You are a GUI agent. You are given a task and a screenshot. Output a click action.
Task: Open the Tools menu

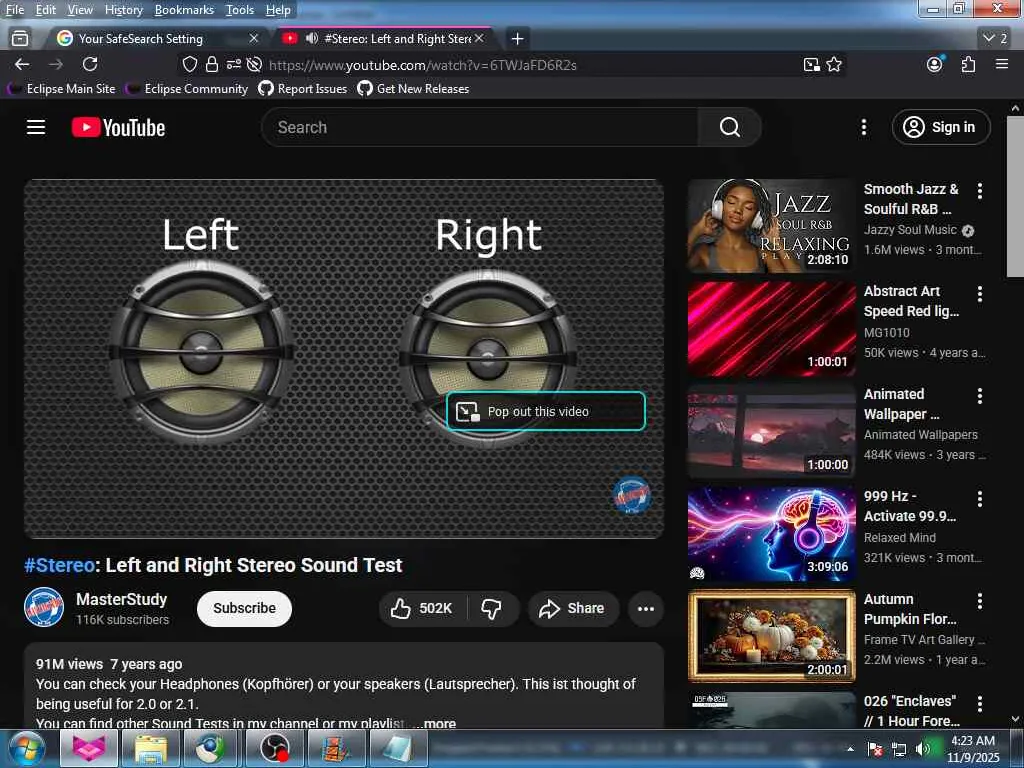240,10
